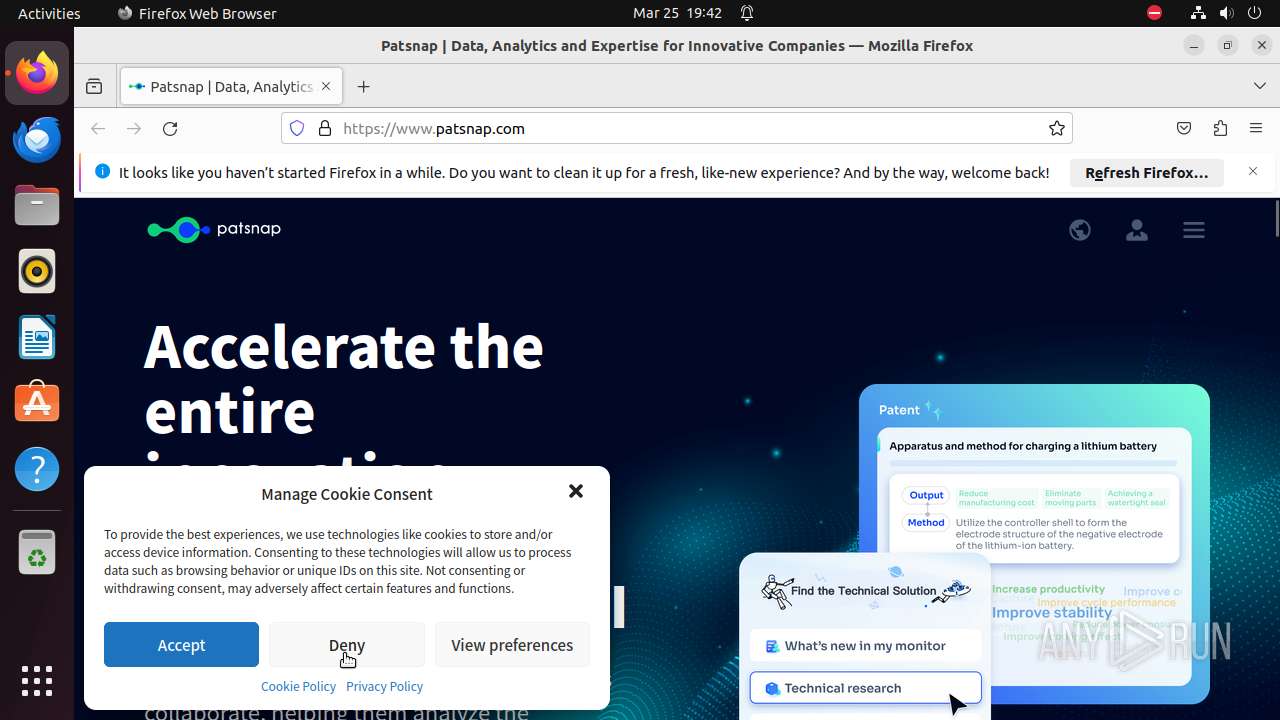The width and height of the screenshot is (1280, 720).
Task: Go back one page
Action: pyautogui.click(x=98, y=128)
